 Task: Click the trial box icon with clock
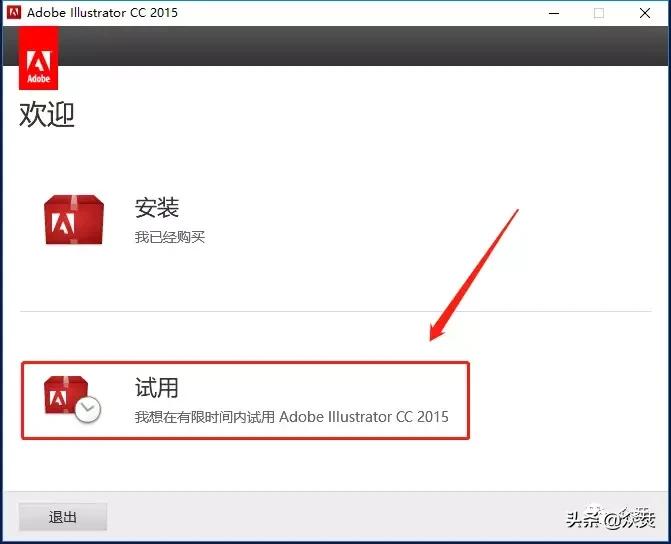coord(72,400)
